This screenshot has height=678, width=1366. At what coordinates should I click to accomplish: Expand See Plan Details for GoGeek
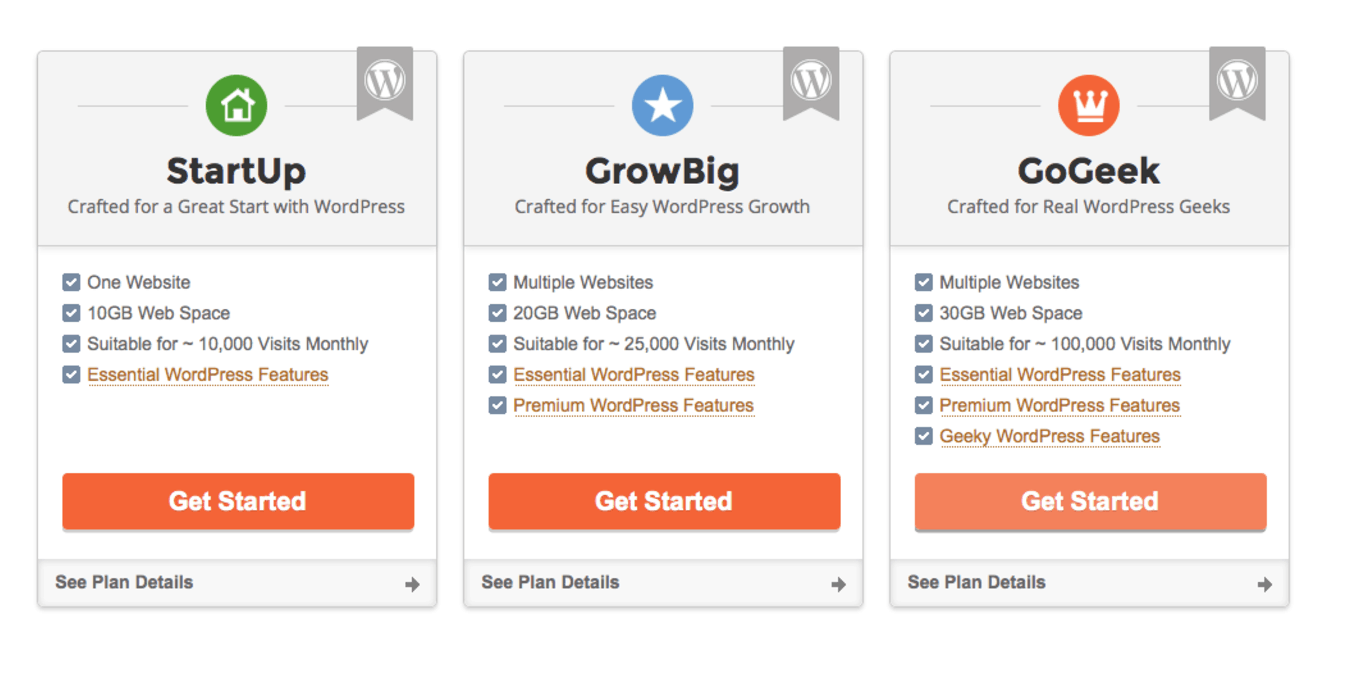(1089, 583)
